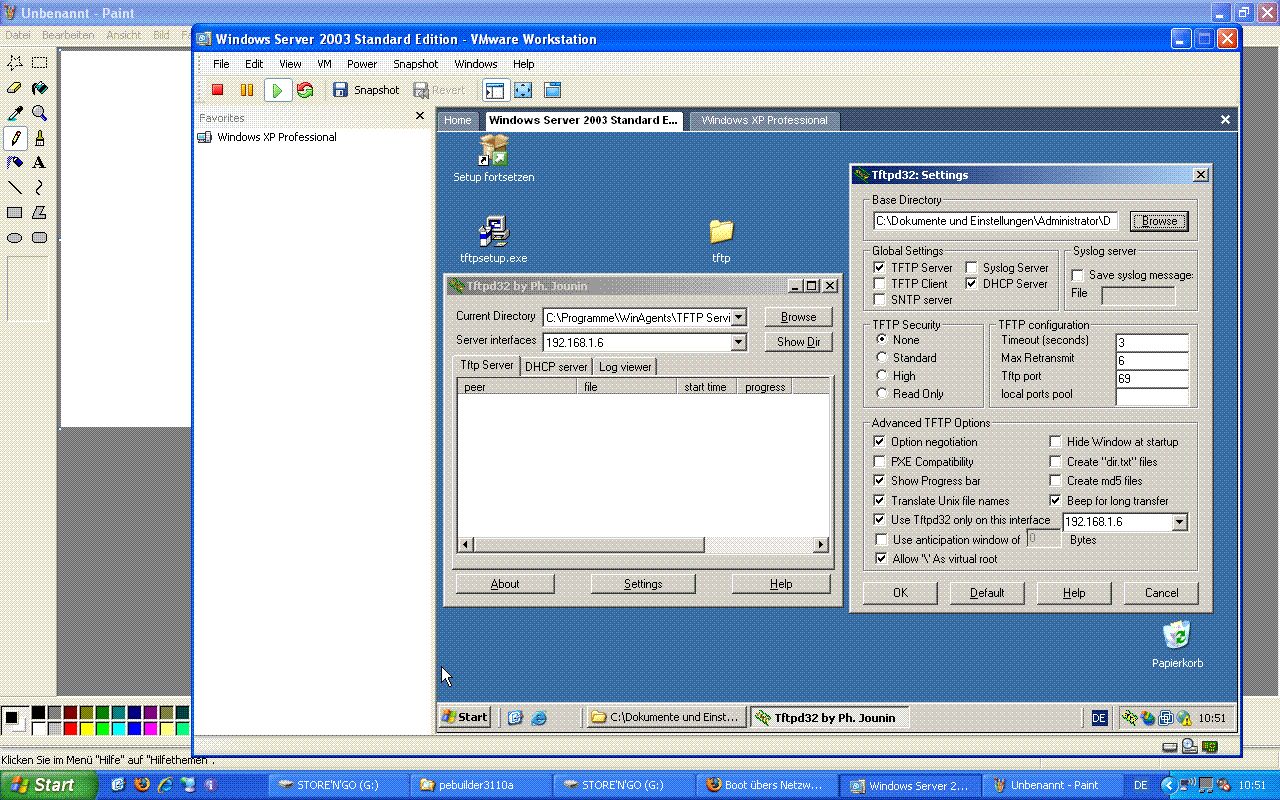The image size is (1280, 800).
Task: Toggle the TFTP Server checkbox
Action: (x=879, y=268)
